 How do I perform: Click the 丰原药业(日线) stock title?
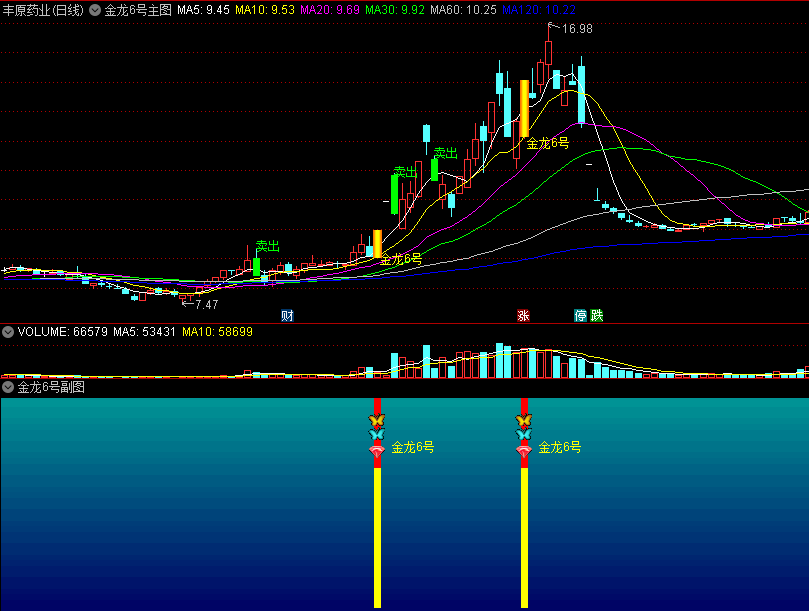(43, 10)
